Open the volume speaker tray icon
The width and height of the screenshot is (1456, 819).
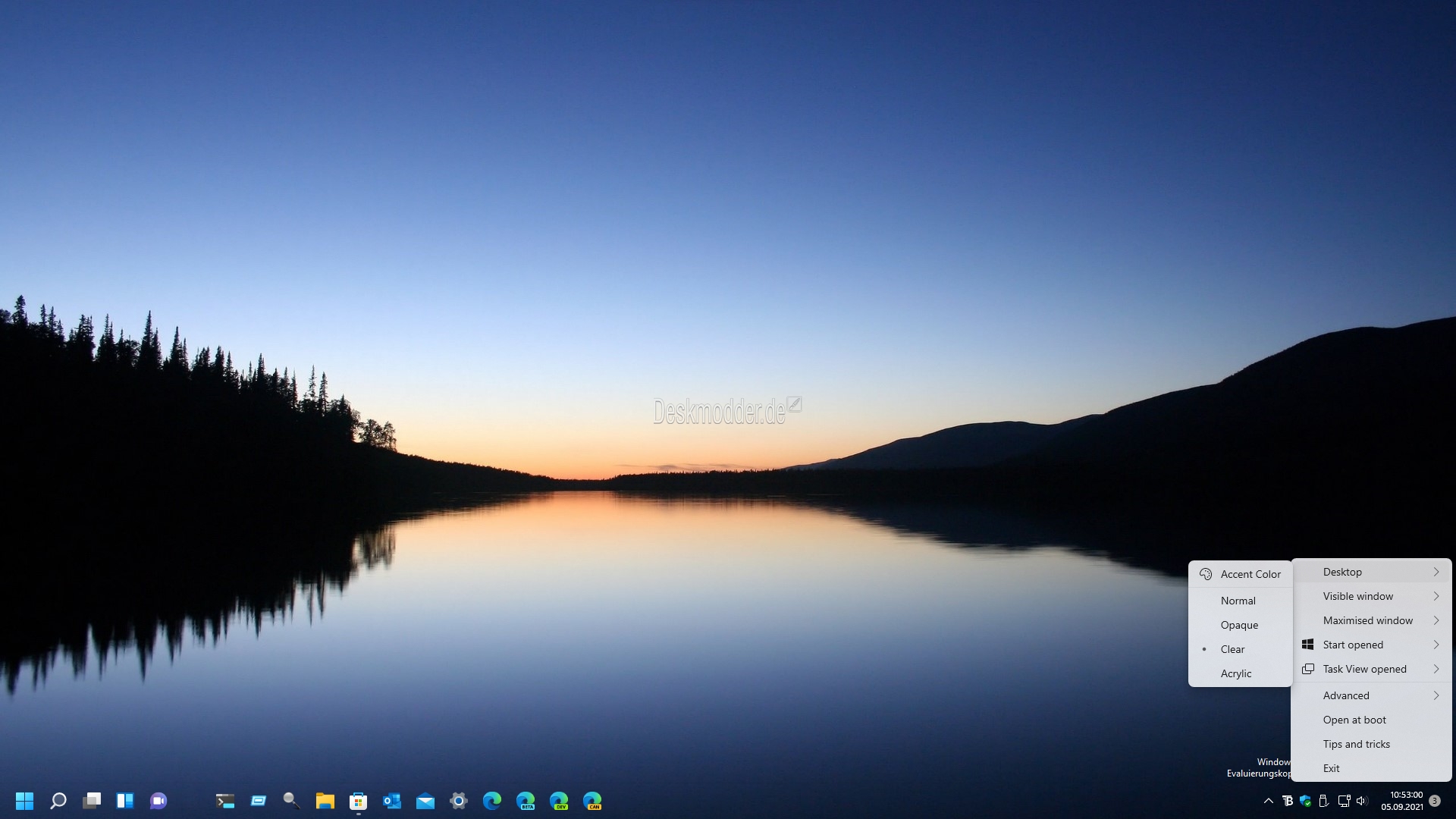pos(1362,801)
